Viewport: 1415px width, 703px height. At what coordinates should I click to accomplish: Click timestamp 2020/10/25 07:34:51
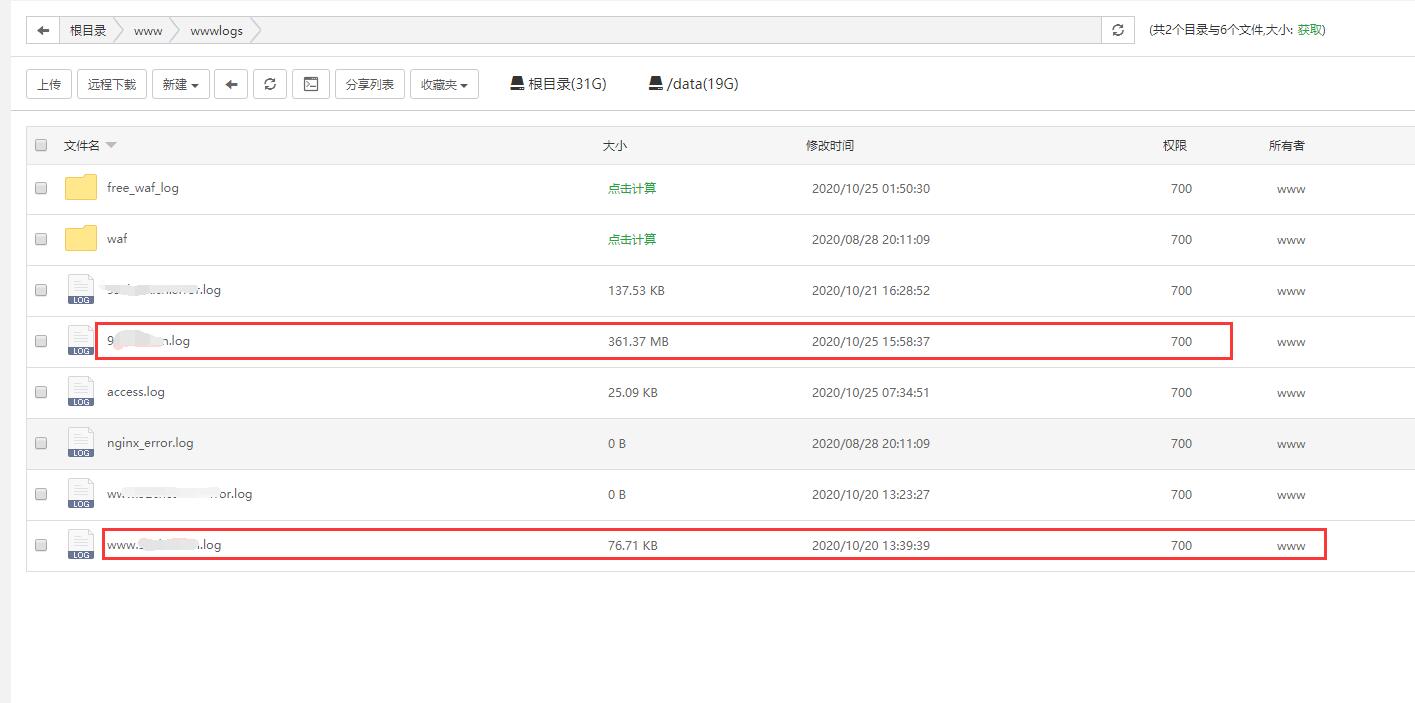(x=871, y=392)
